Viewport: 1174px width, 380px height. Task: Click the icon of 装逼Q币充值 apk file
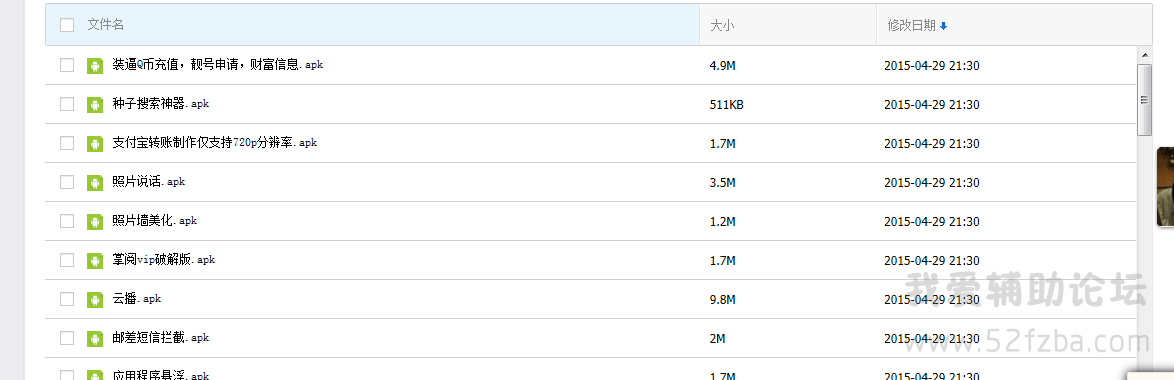[x=94, y=65]
